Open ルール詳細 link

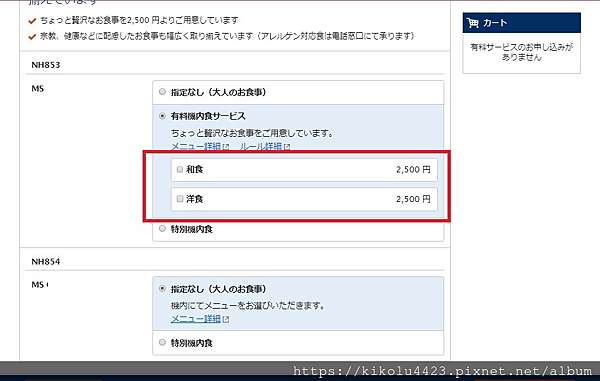click(261, 147)
